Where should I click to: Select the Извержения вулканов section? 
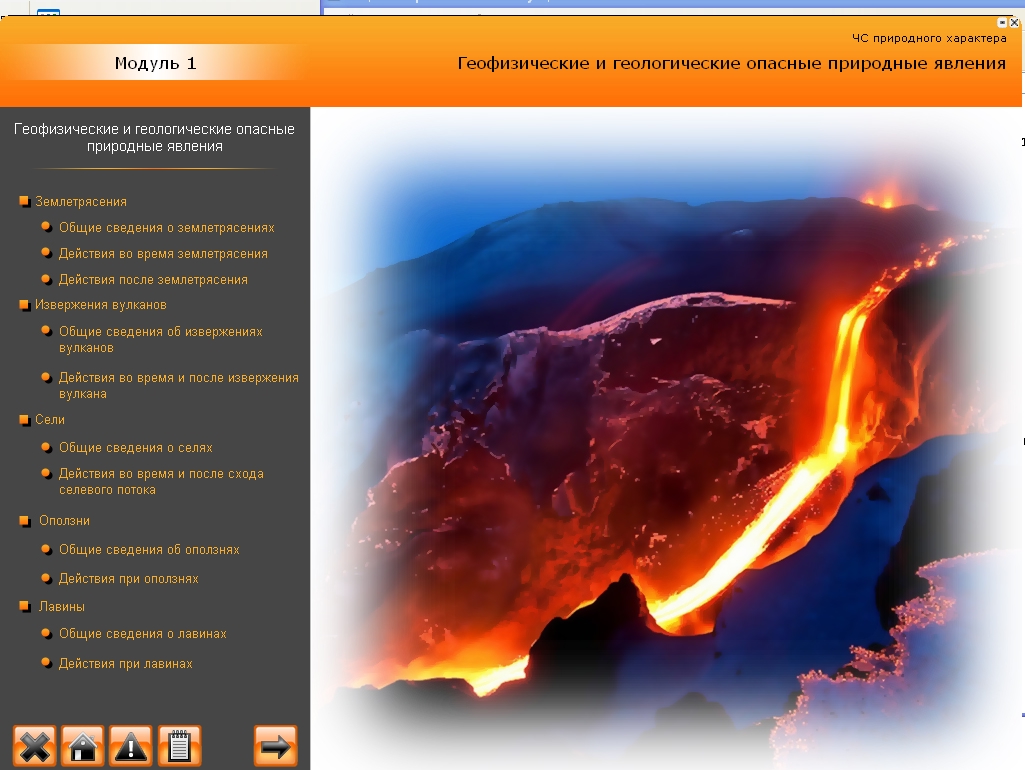tap(100, 305)
